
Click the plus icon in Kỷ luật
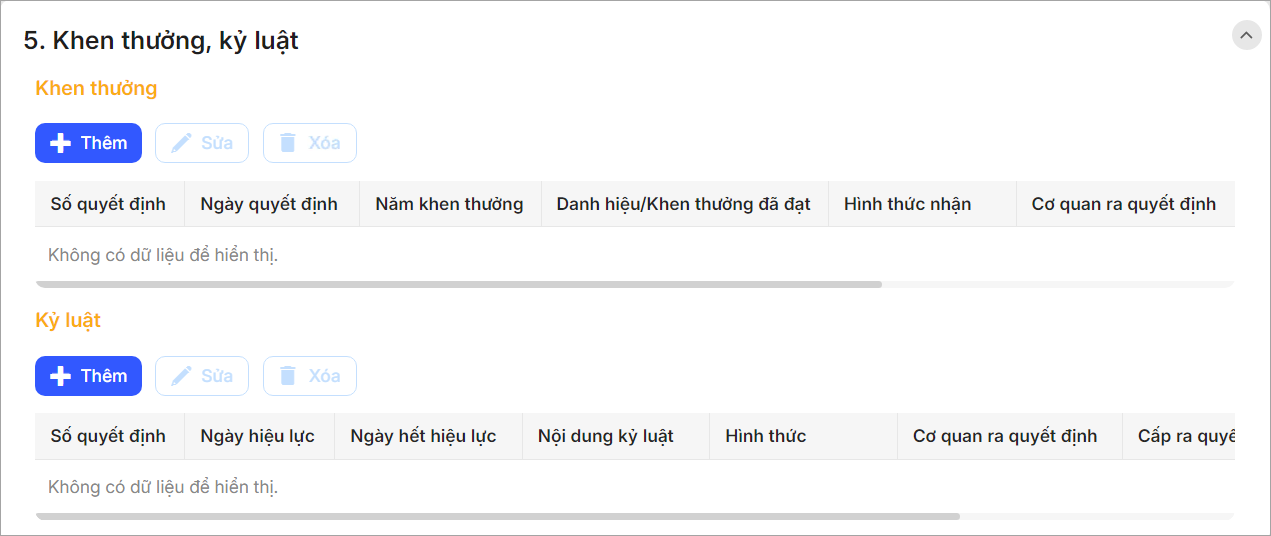click(x=60, y=376)
